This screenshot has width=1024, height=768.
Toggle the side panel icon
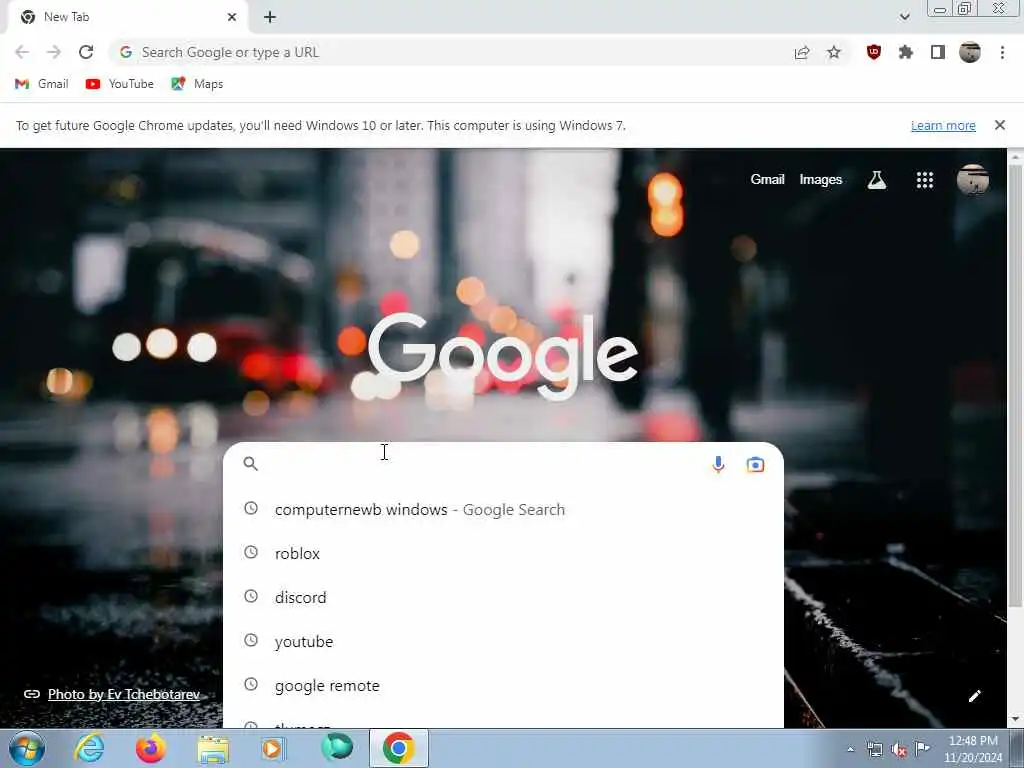(938, 52)
